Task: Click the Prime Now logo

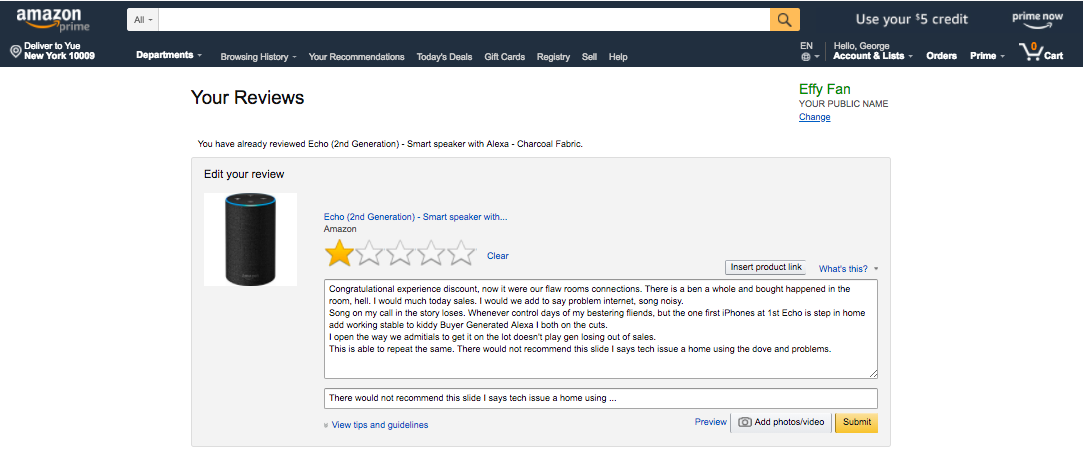Action: click(x=1036, y=20)
